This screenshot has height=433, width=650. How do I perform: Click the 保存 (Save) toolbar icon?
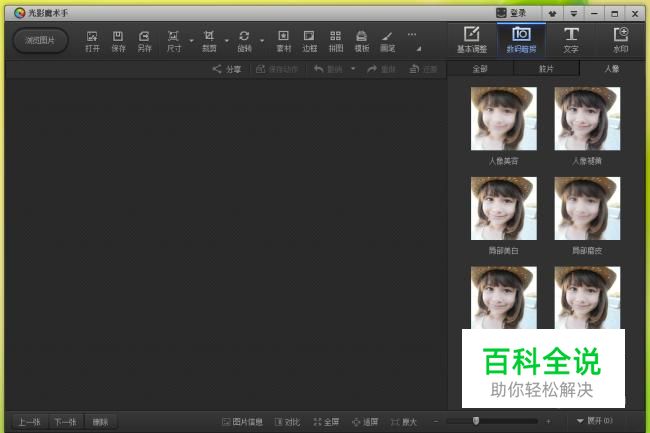118,40
